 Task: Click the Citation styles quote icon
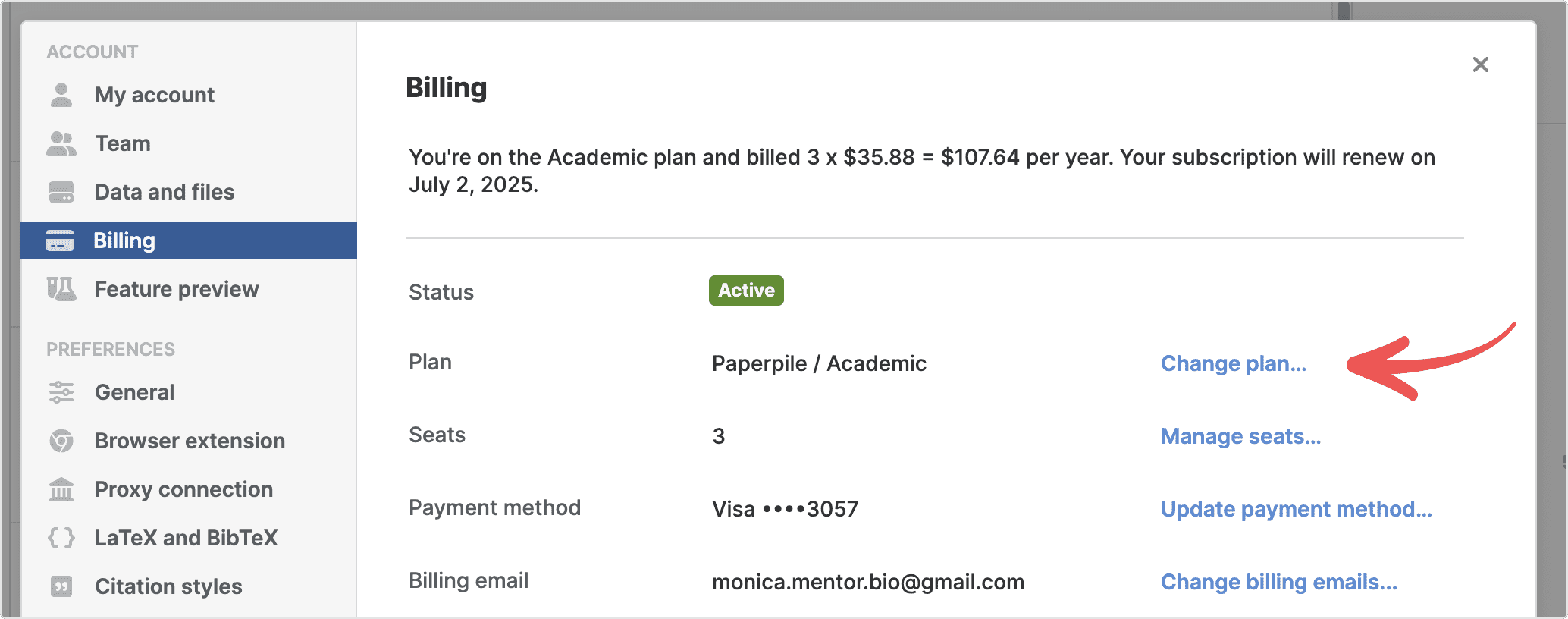click(x=61, y=586)
